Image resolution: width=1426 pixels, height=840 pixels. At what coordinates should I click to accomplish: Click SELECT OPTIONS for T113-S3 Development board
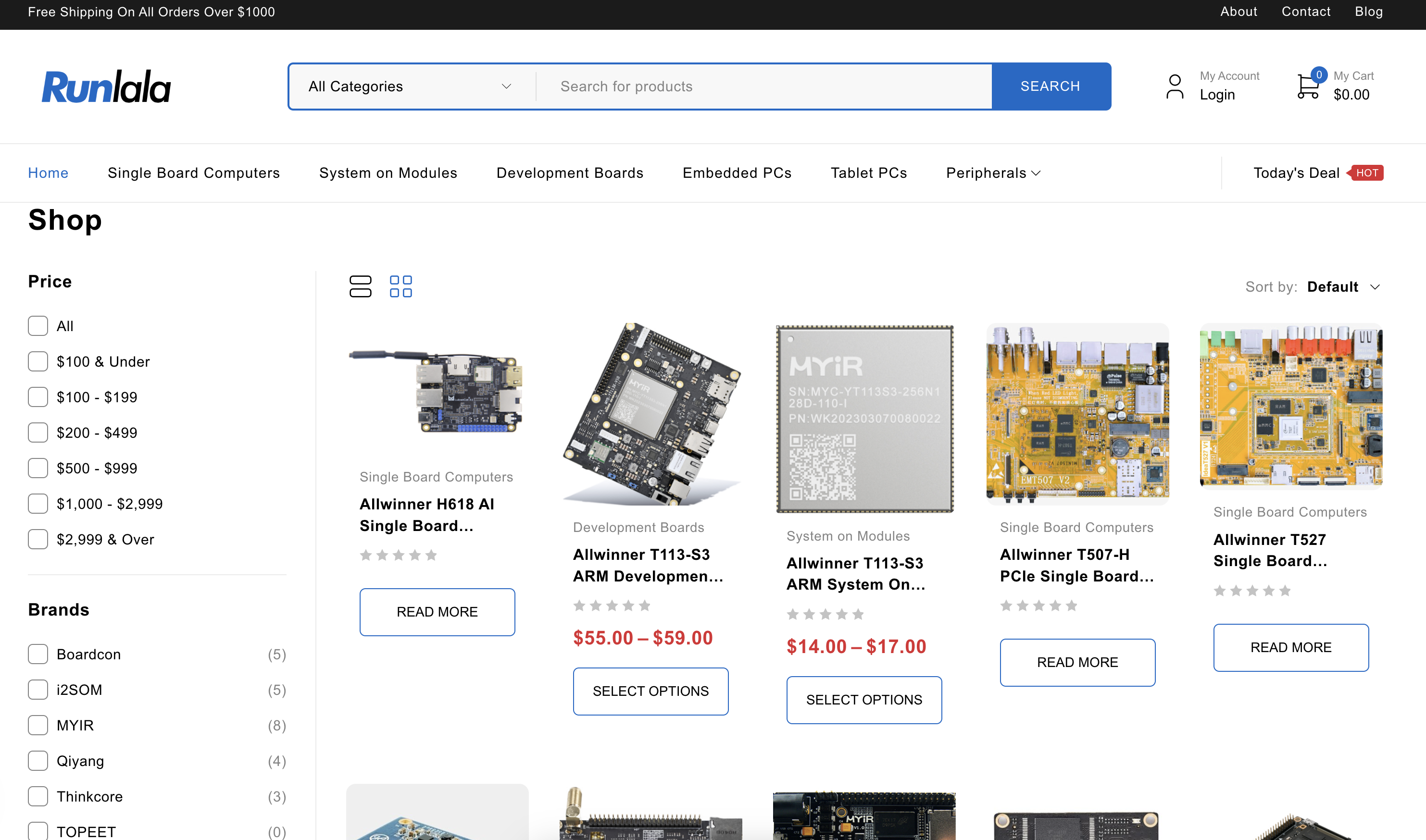coord(650,691)
